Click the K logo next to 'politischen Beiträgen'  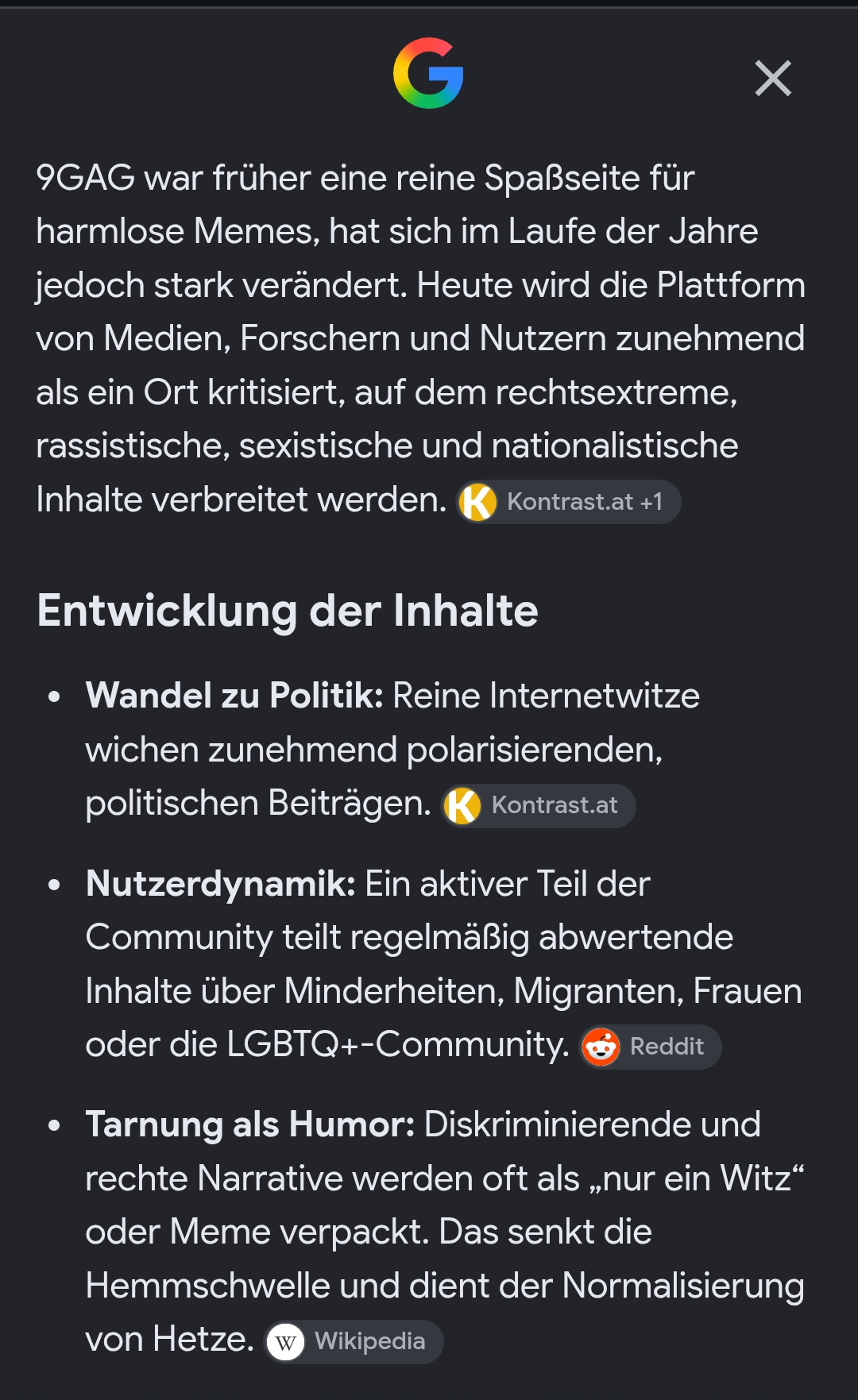pos(462,806)
